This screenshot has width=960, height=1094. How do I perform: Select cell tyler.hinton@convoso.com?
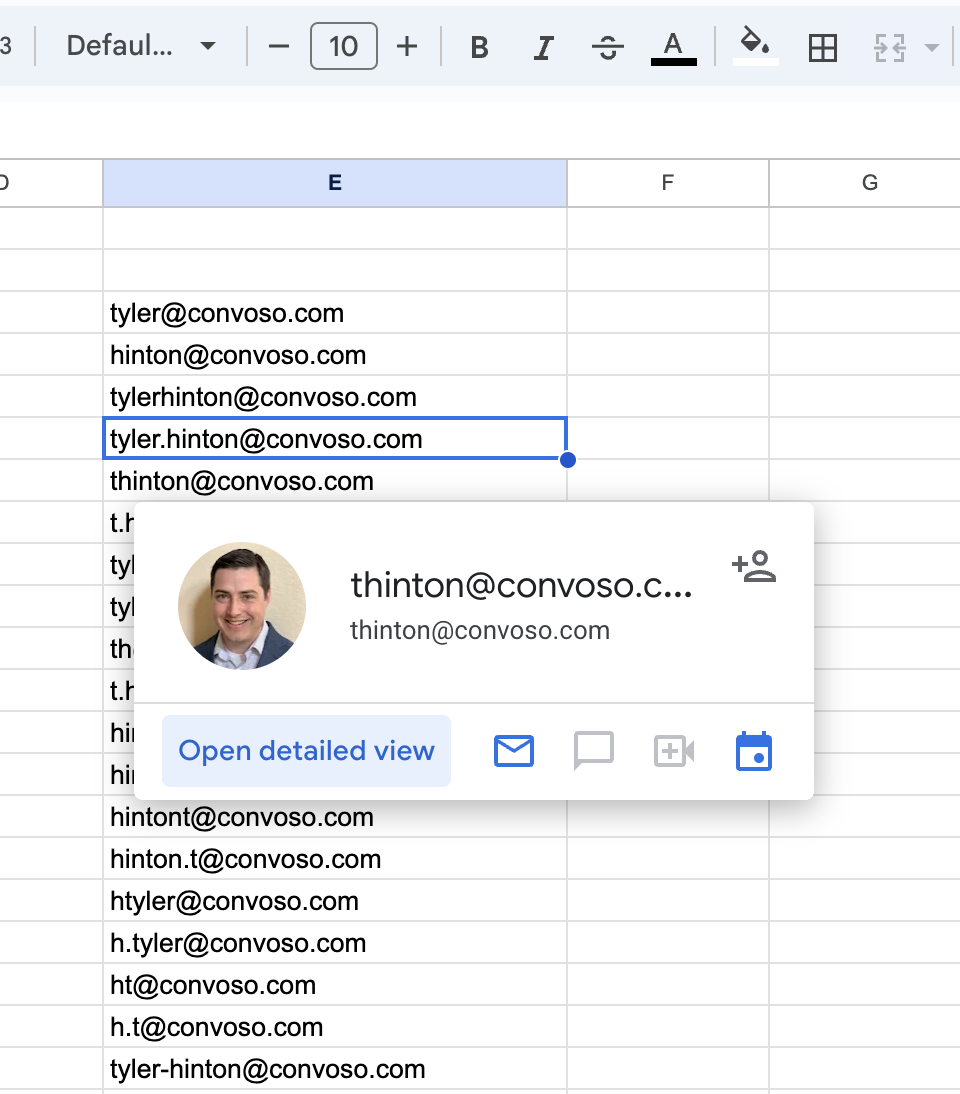335,438
